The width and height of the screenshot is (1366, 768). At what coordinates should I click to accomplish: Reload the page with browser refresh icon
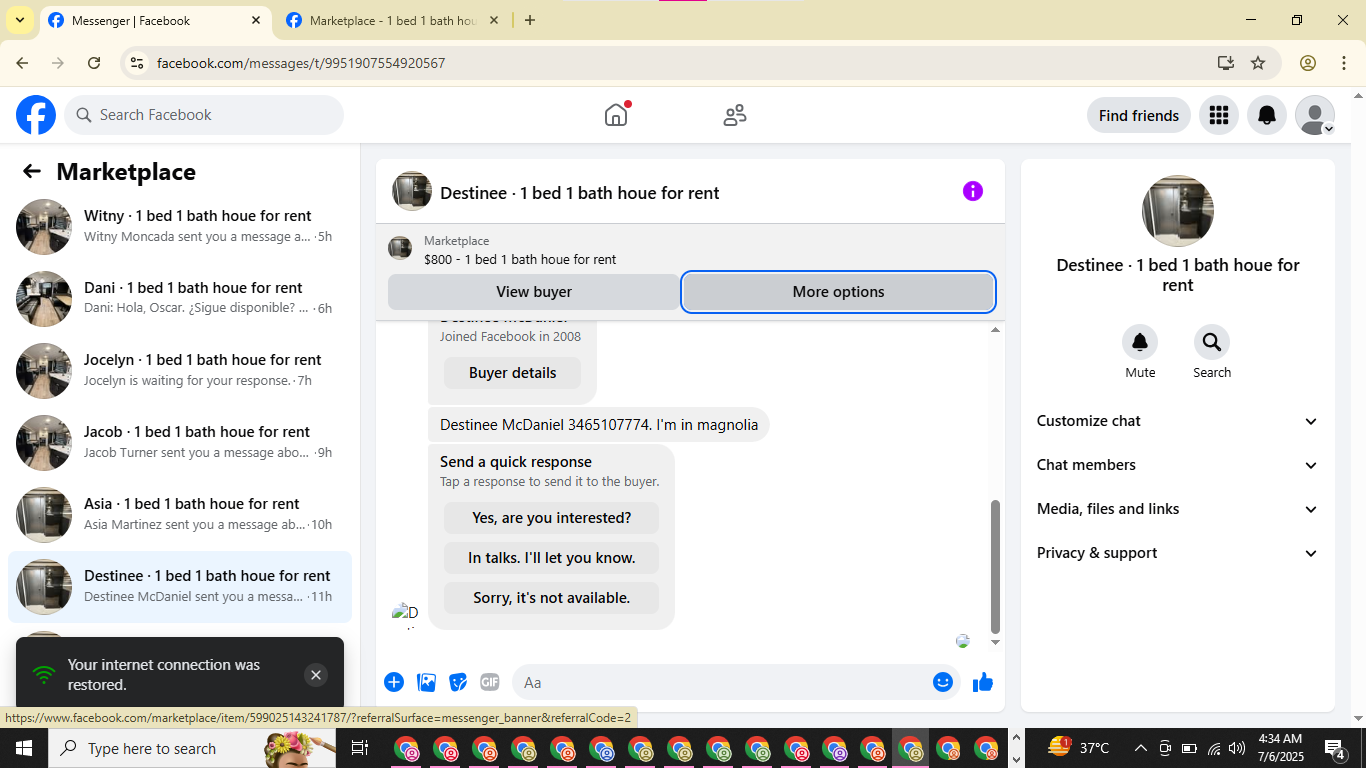coord(94,63)
